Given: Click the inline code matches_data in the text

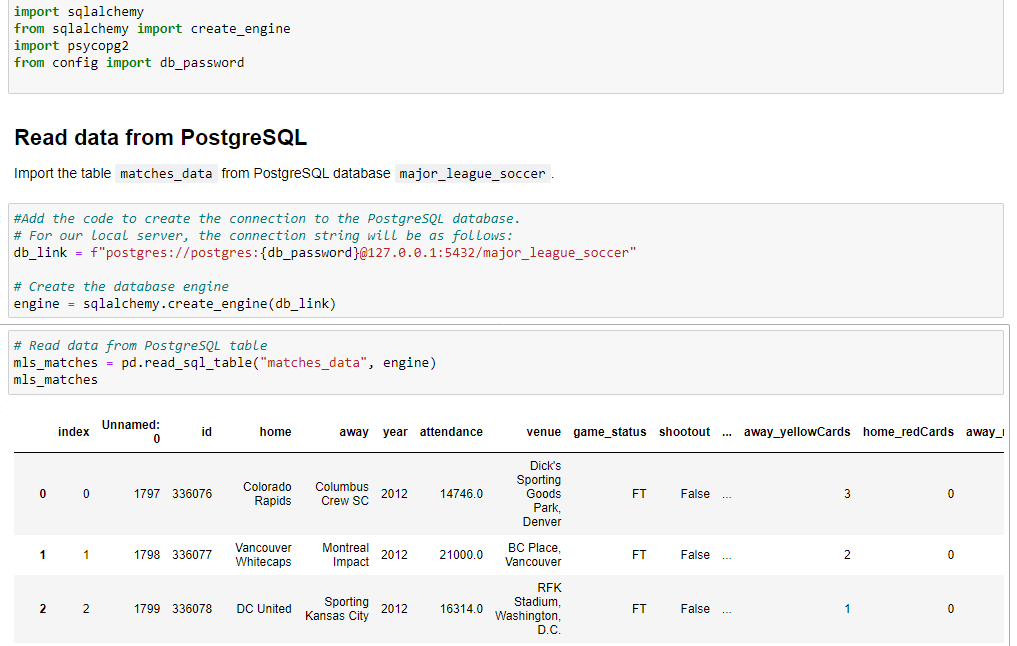Looking at the screenshot, I should 166,173.
